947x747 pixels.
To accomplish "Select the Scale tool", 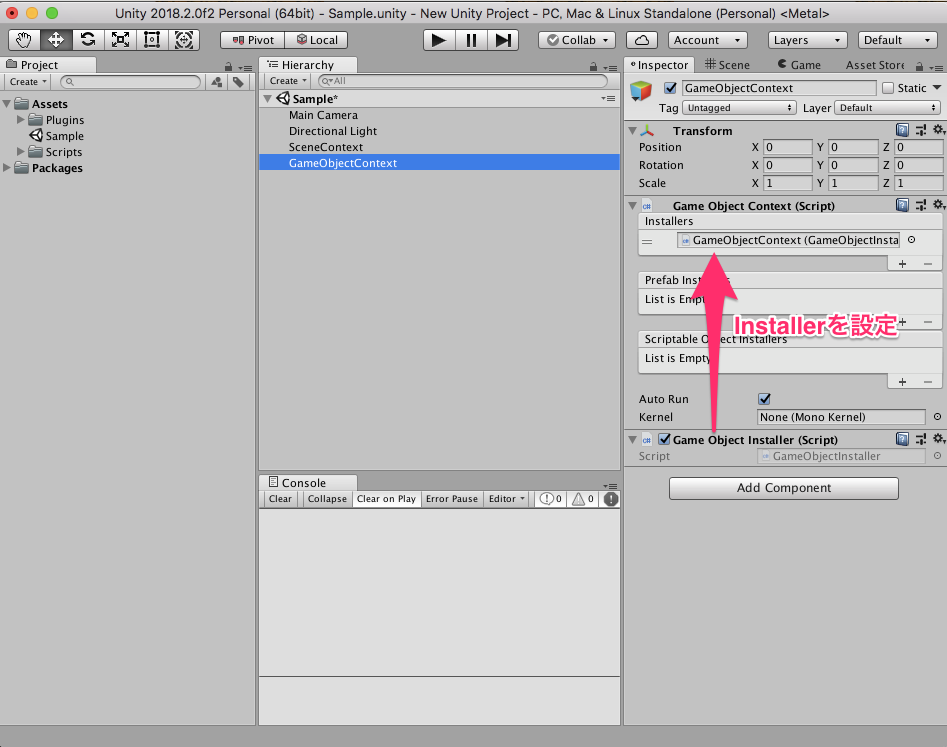I will tap(120, 40).
